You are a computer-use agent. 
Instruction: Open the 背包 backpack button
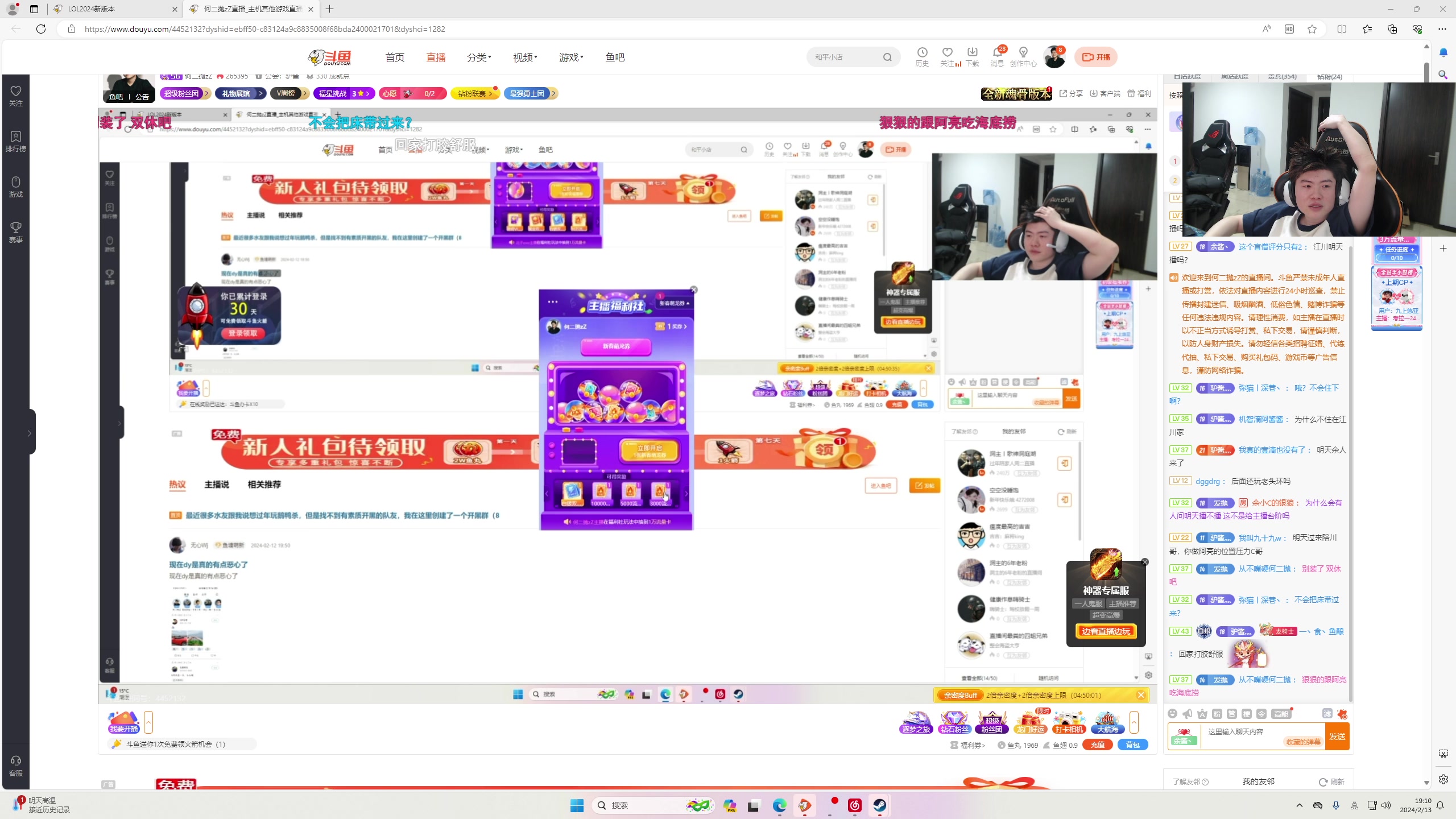click(x=1133, y=745)
